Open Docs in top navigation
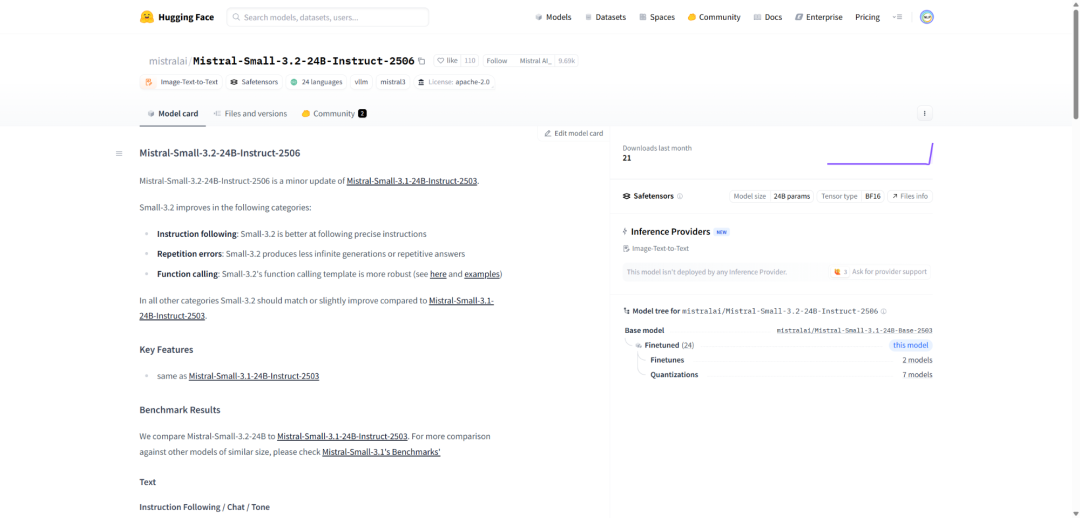 point(768,17)
